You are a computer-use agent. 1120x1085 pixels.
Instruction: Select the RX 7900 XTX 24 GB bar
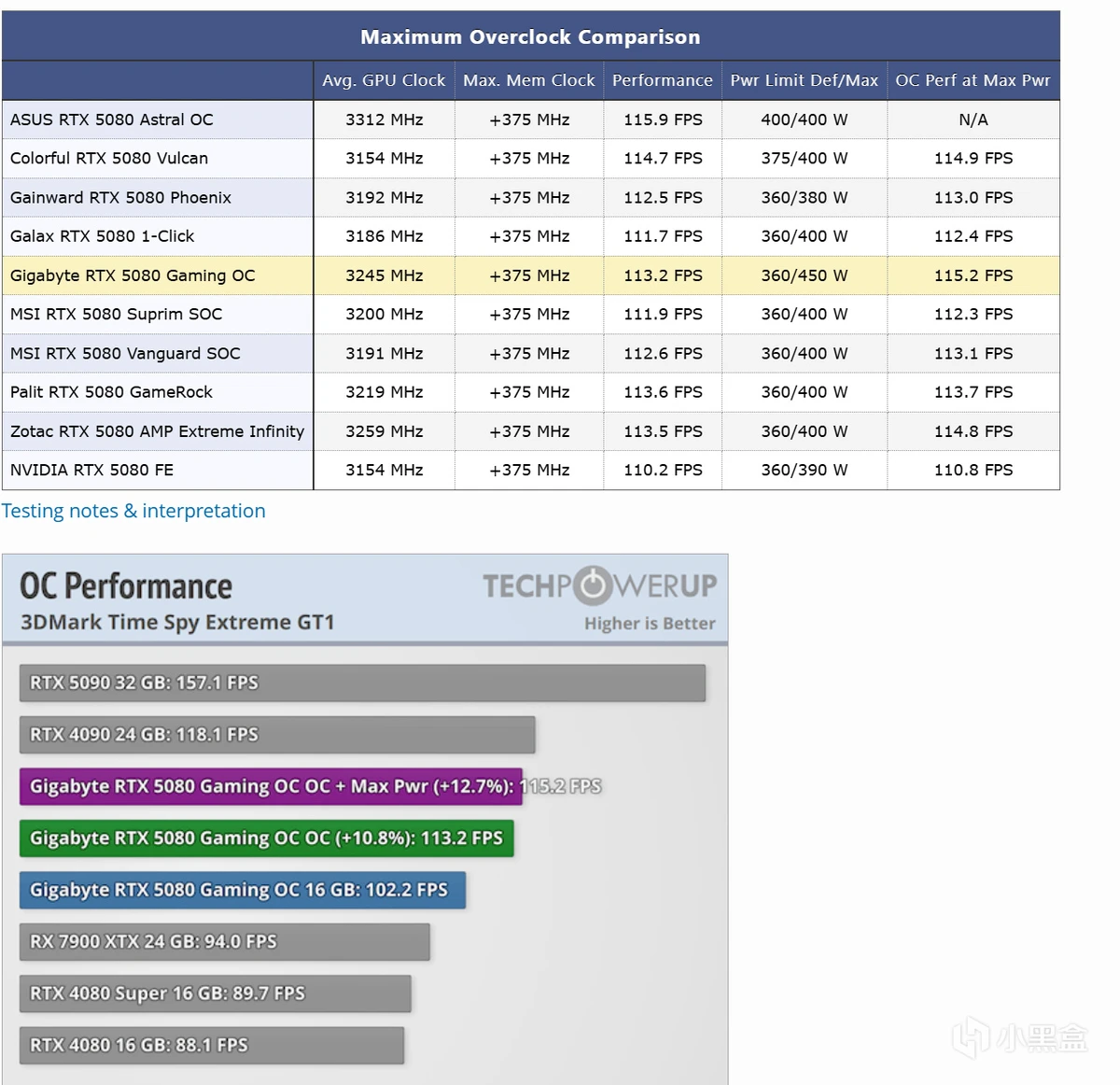pos(224,941)
